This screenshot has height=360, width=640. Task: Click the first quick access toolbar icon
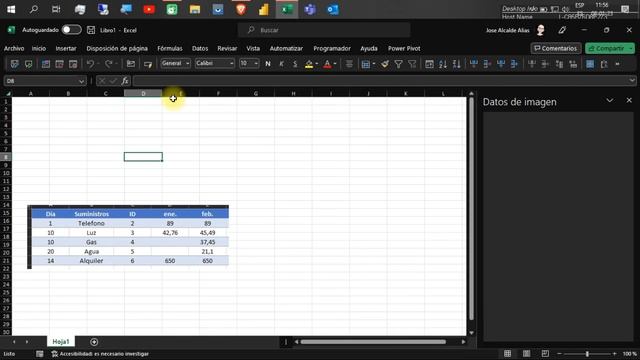pyautogui.click(x=15, y=64)
